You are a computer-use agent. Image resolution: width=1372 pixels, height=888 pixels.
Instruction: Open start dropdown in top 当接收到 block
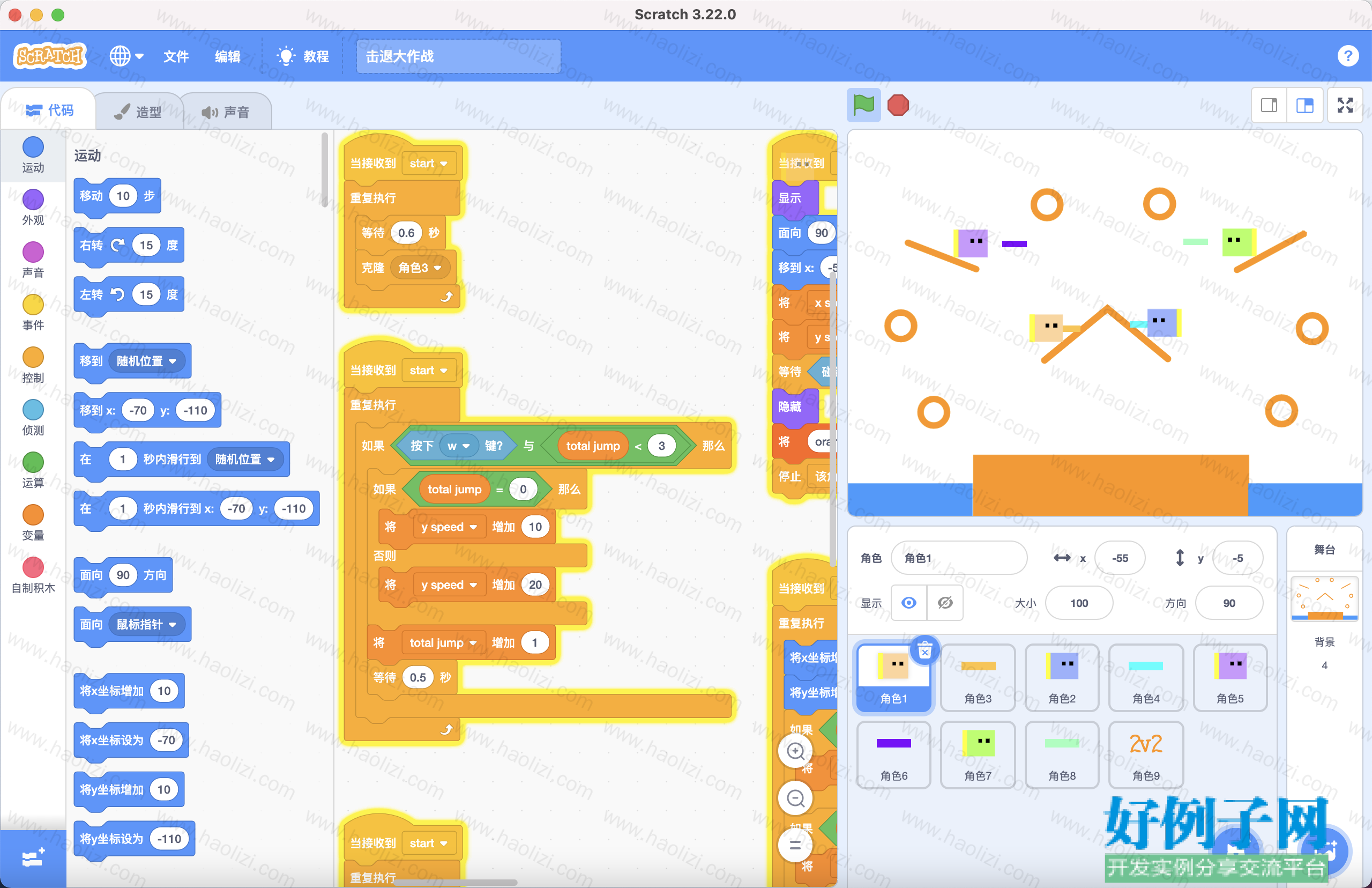coord(428,163)
